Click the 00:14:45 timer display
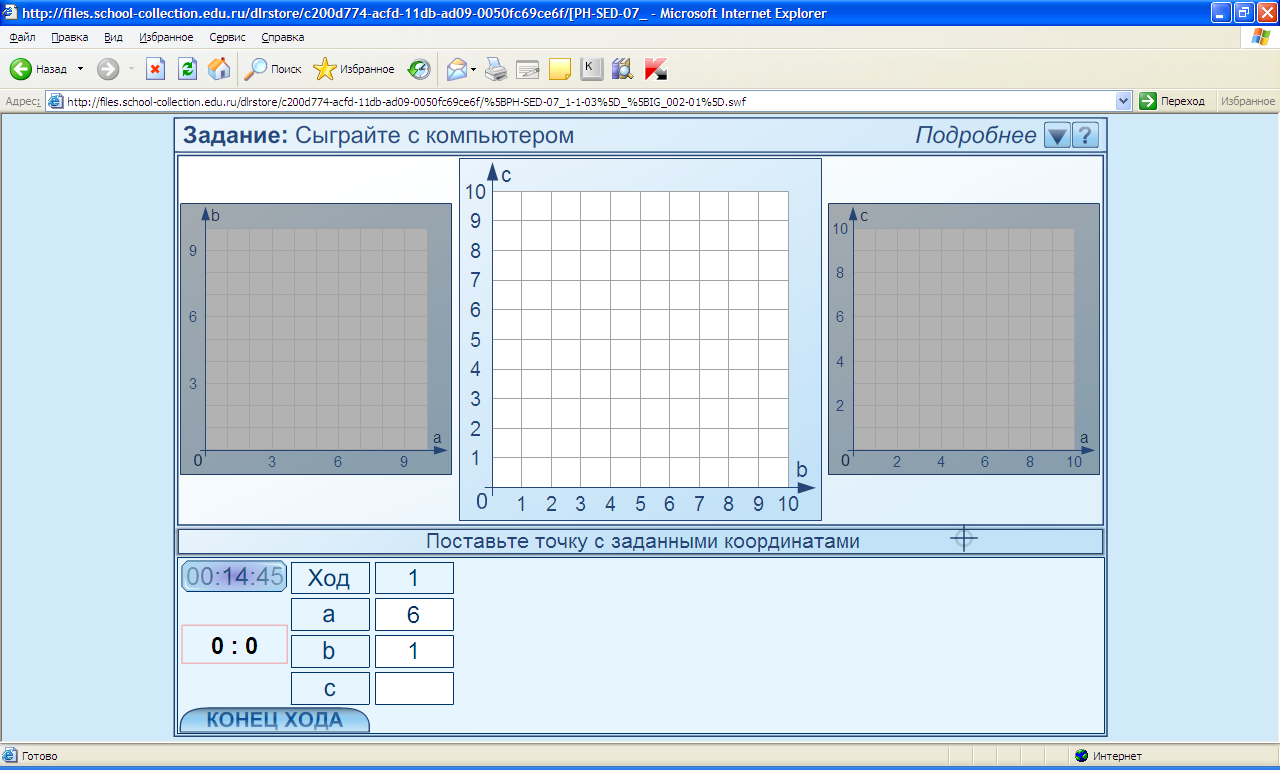Screen dimensions: 1280x770 (x=234, y=576)
